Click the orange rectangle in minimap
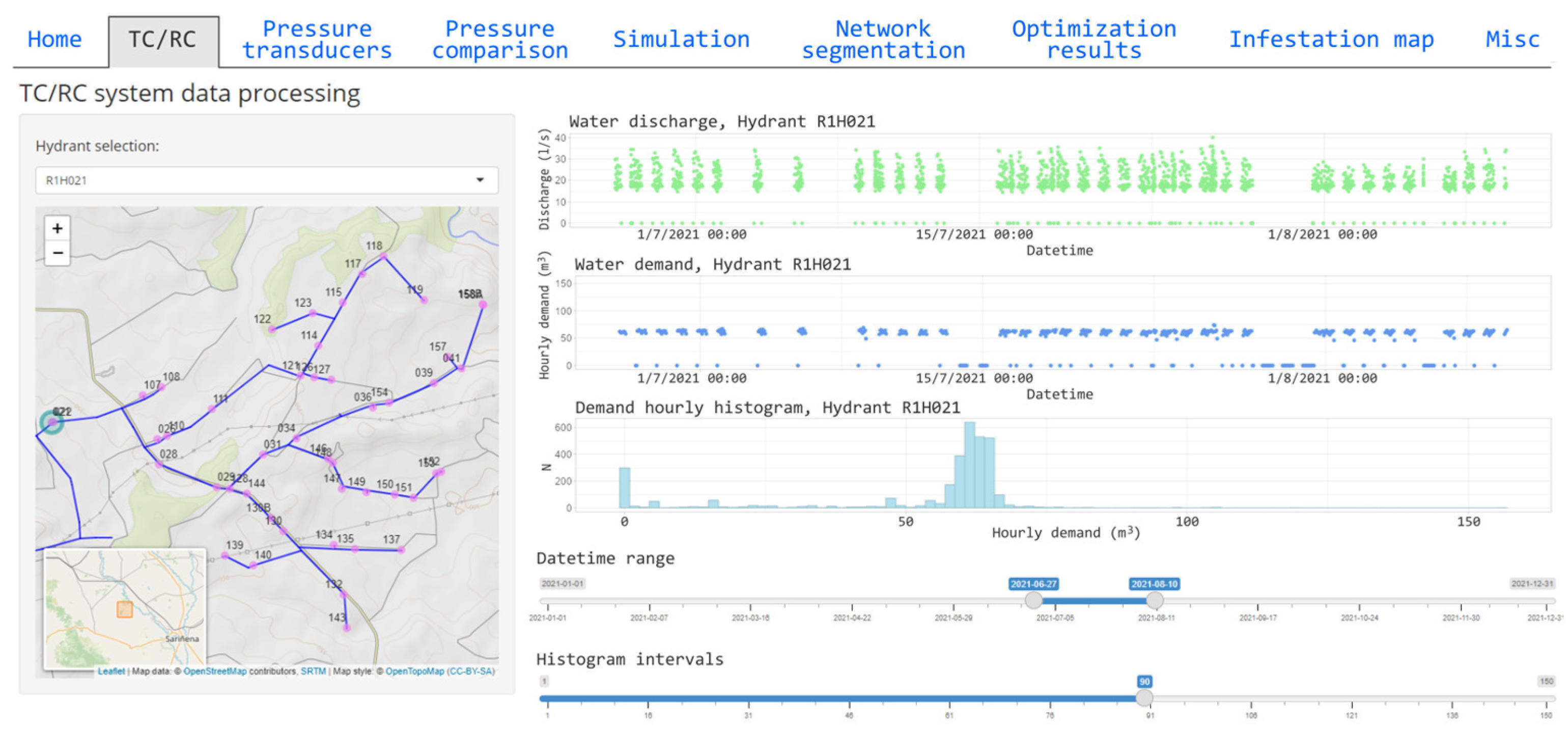Image resolution: width=1568 pixels, height=731 pixels. click(124, 609)
